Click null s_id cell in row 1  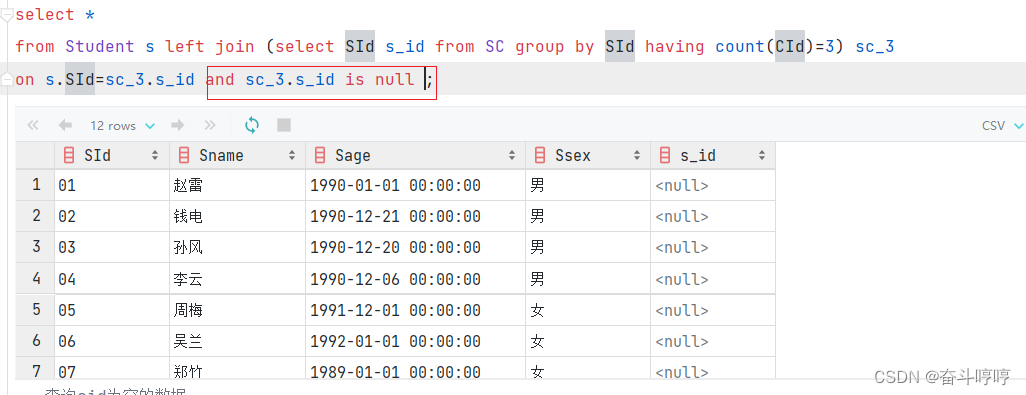(713, 185)
